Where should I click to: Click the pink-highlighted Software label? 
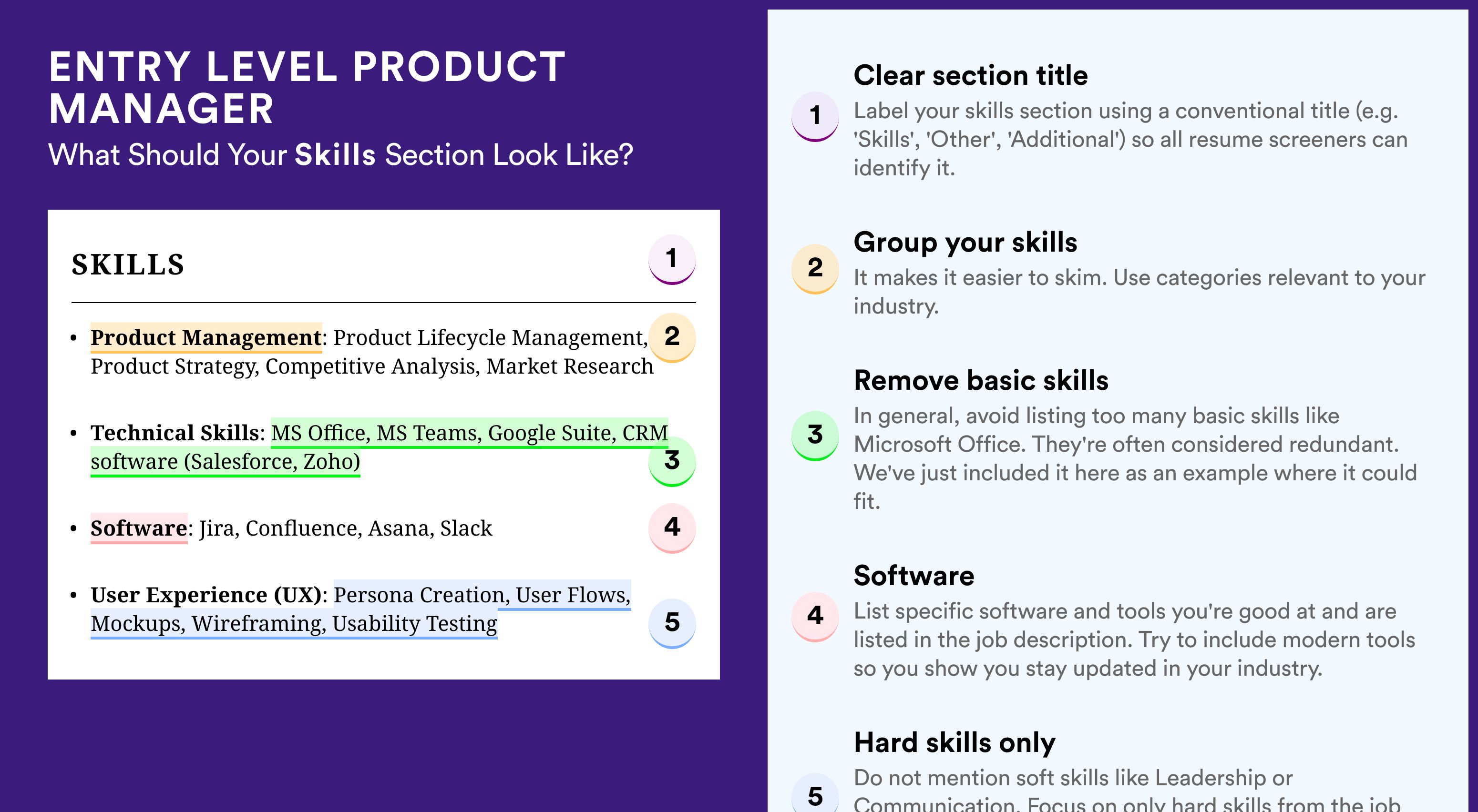[x=139, y=528]
